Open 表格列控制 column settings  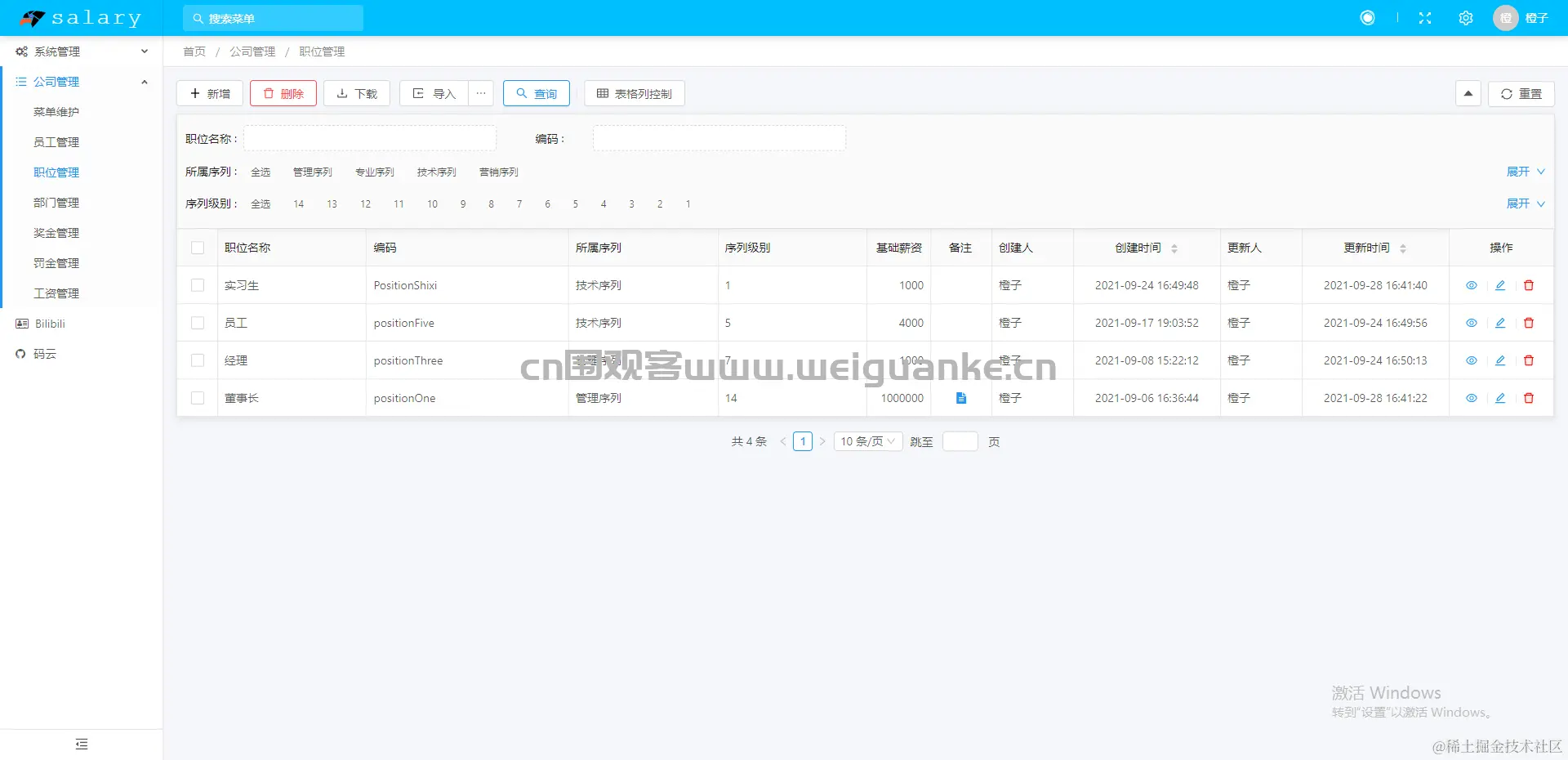pos(635,93)
